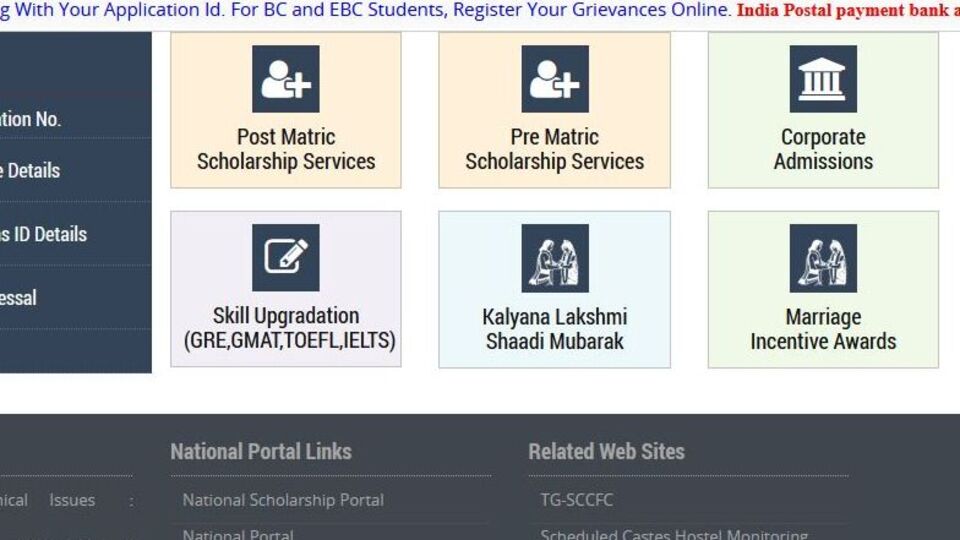Select the Corporate Admissions label
The image size is (960, 540).
point(823,149)
